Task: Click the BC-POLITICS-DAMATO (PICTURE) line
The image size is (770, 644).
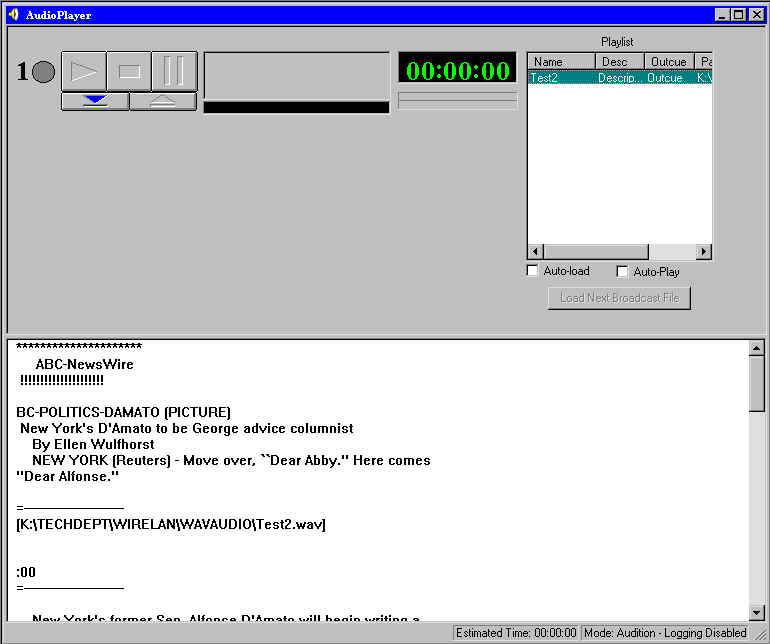Action: [123, 412]
